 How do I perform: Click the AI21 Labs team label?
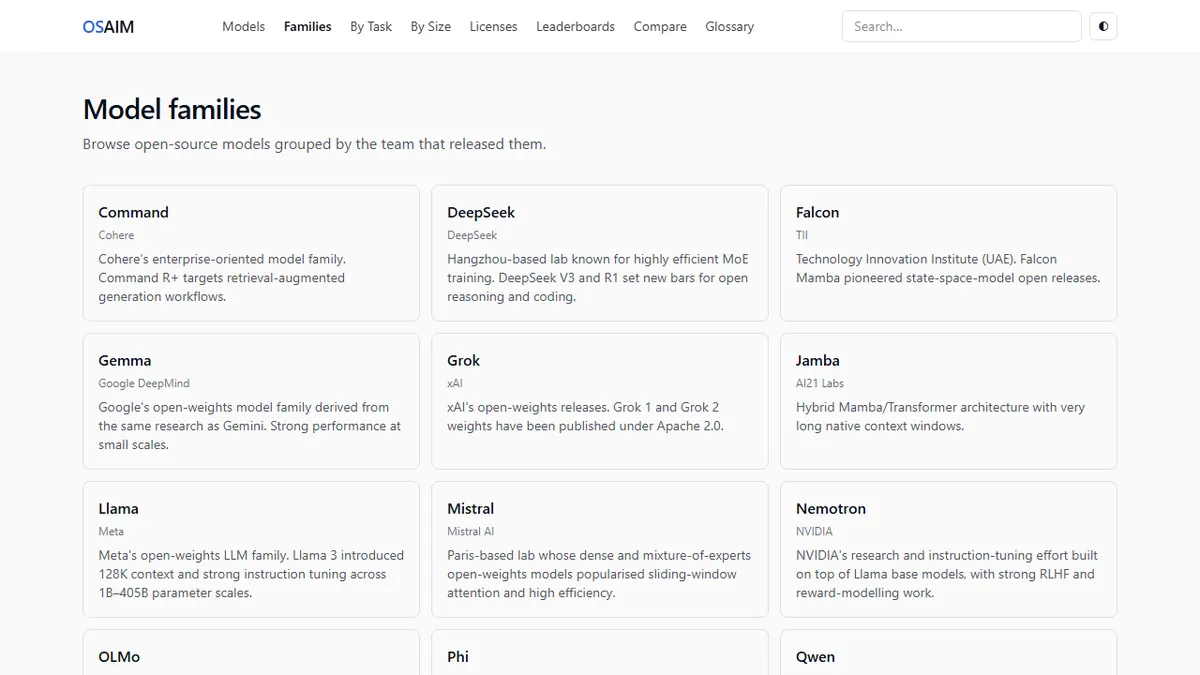pyautogui.click(x=820, y=383)
